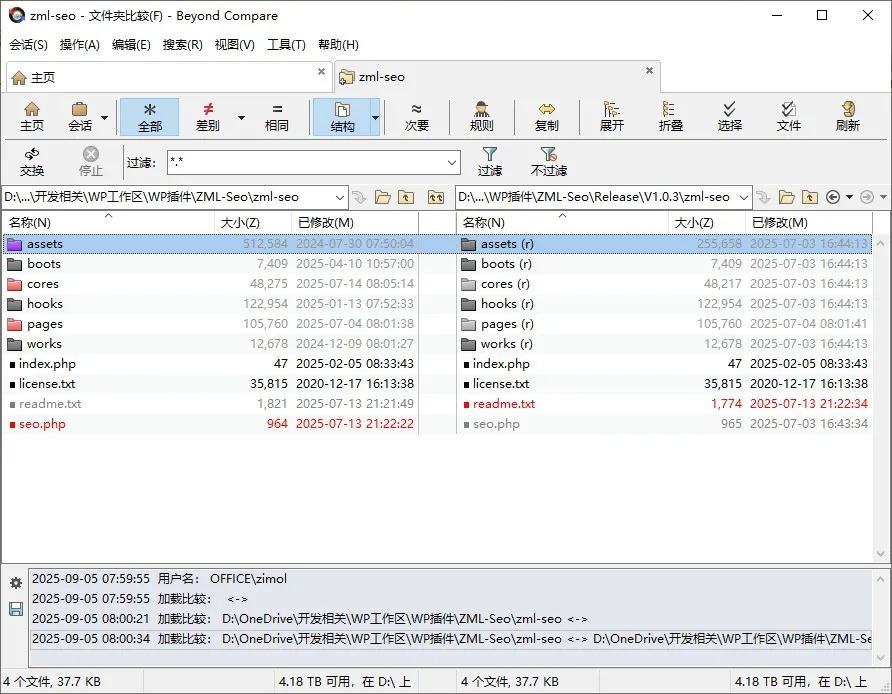
Task: Select the left hooks folder
Action: (x=210, y=304)
